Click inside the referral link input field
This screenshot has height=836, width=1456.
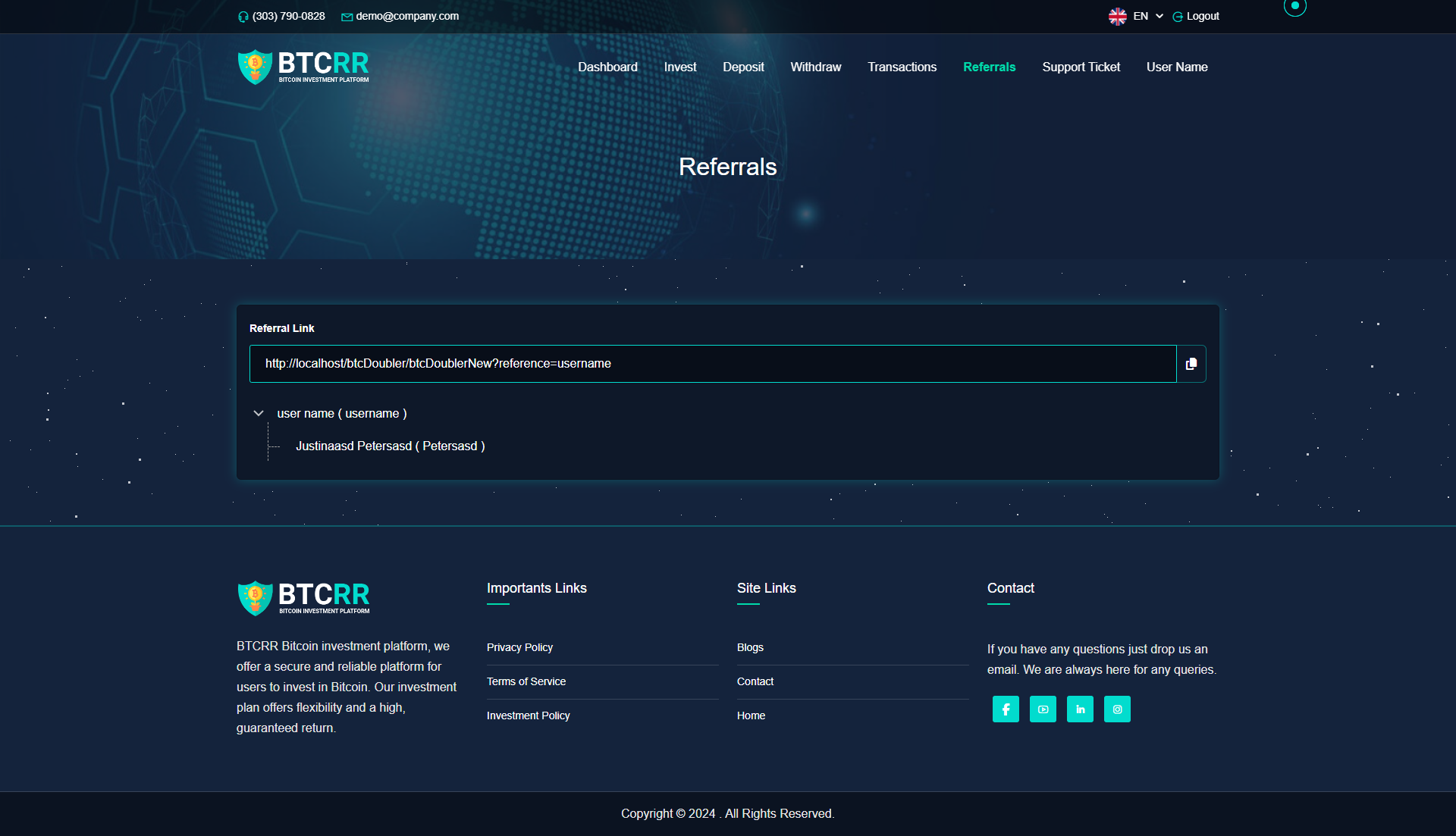711,364
